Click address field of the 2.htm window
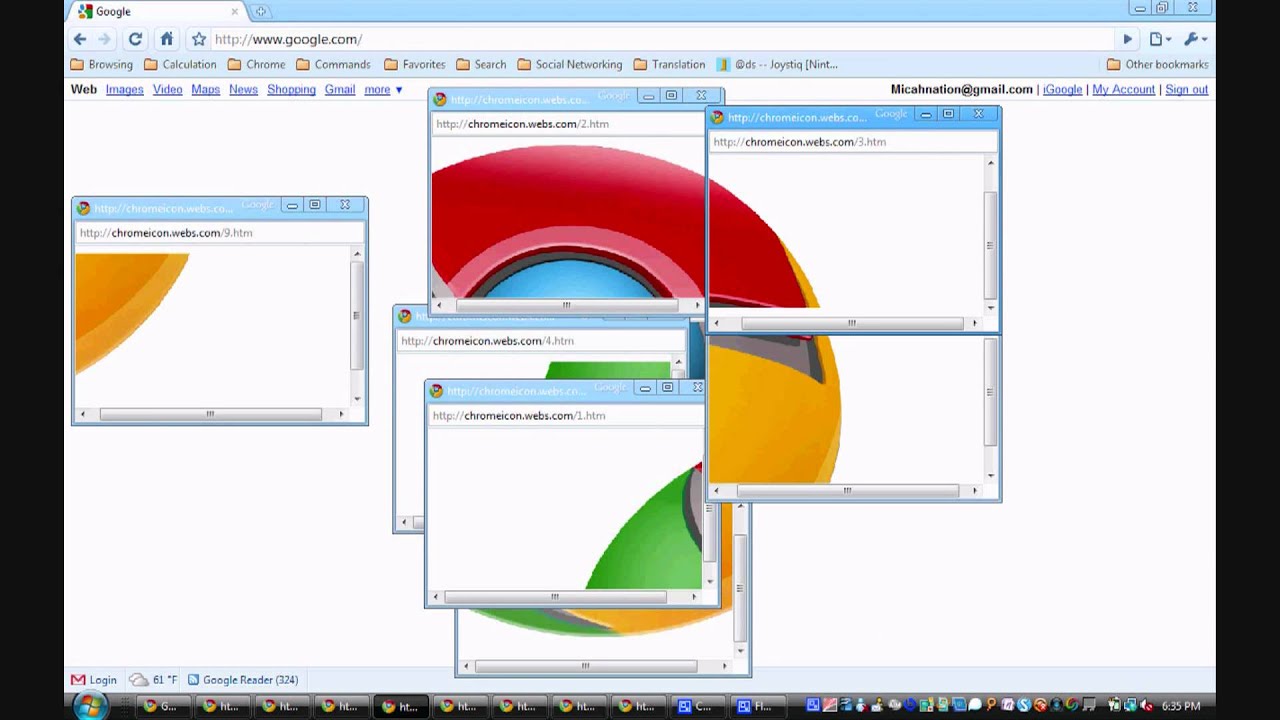The height and width of the screenshot is (720, 1280). pos(568,124)
